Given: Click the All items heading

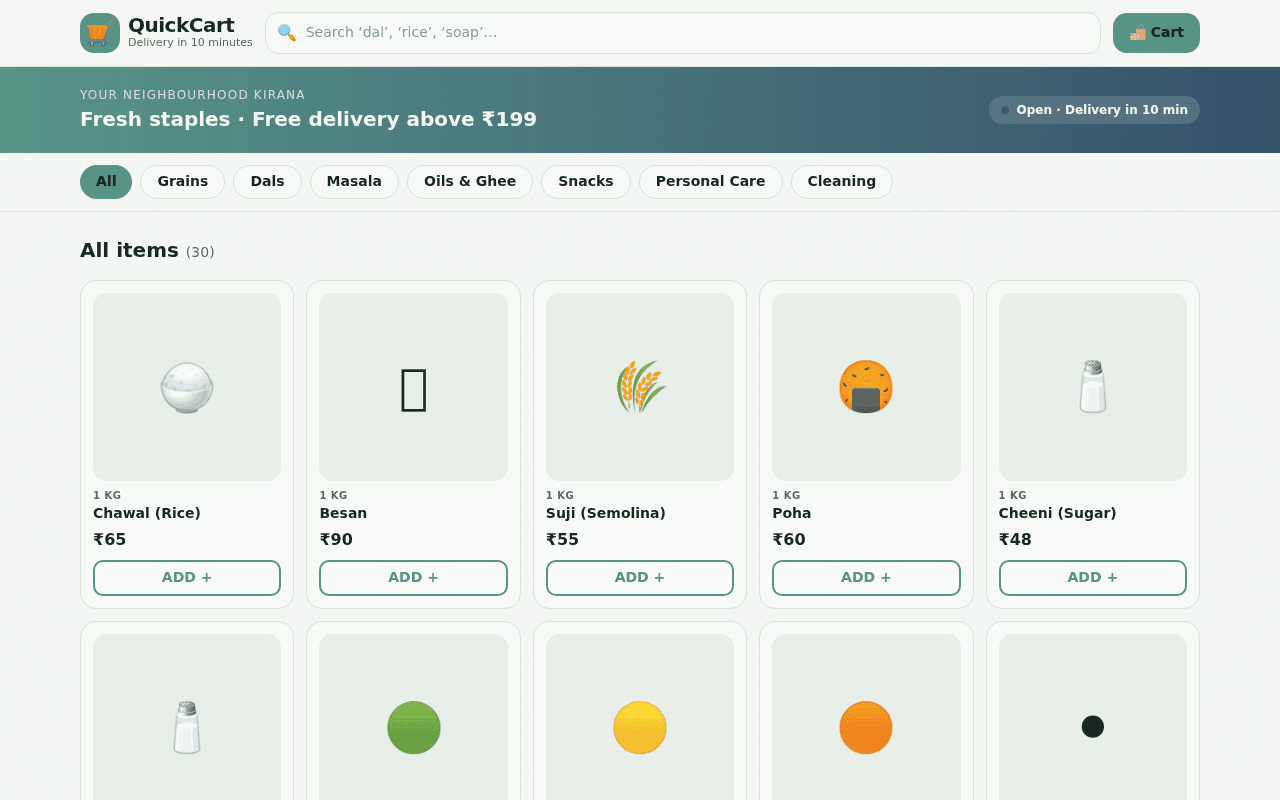Looking at the screenshot, I should [129, 250].
